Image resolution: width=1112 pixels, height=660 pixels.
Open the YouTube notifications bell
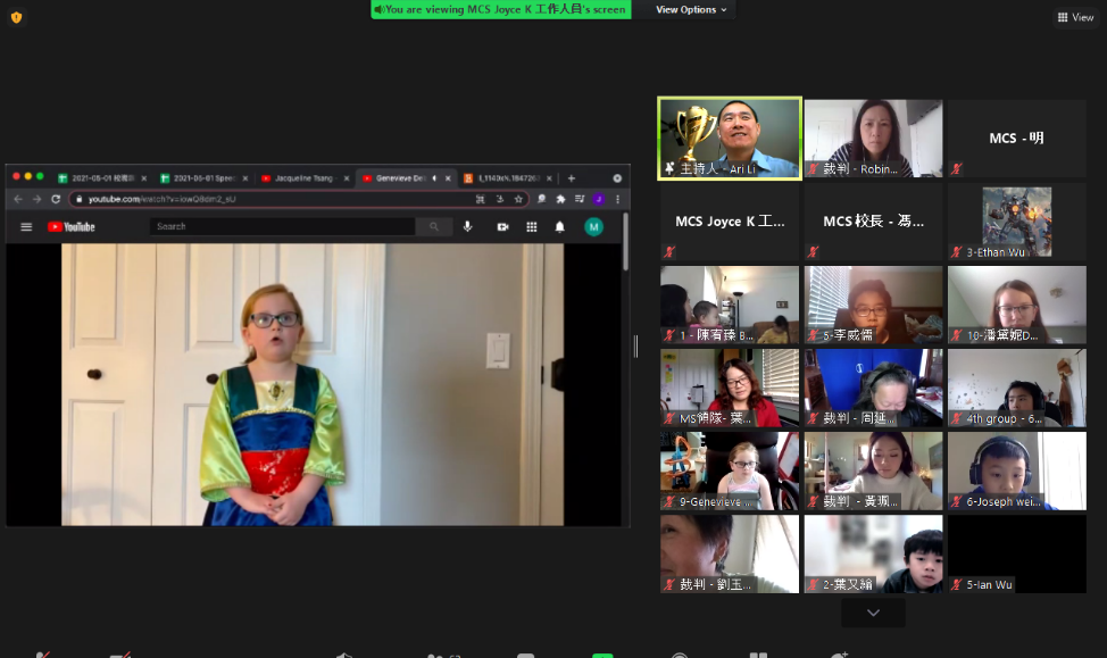click(560, 227)
